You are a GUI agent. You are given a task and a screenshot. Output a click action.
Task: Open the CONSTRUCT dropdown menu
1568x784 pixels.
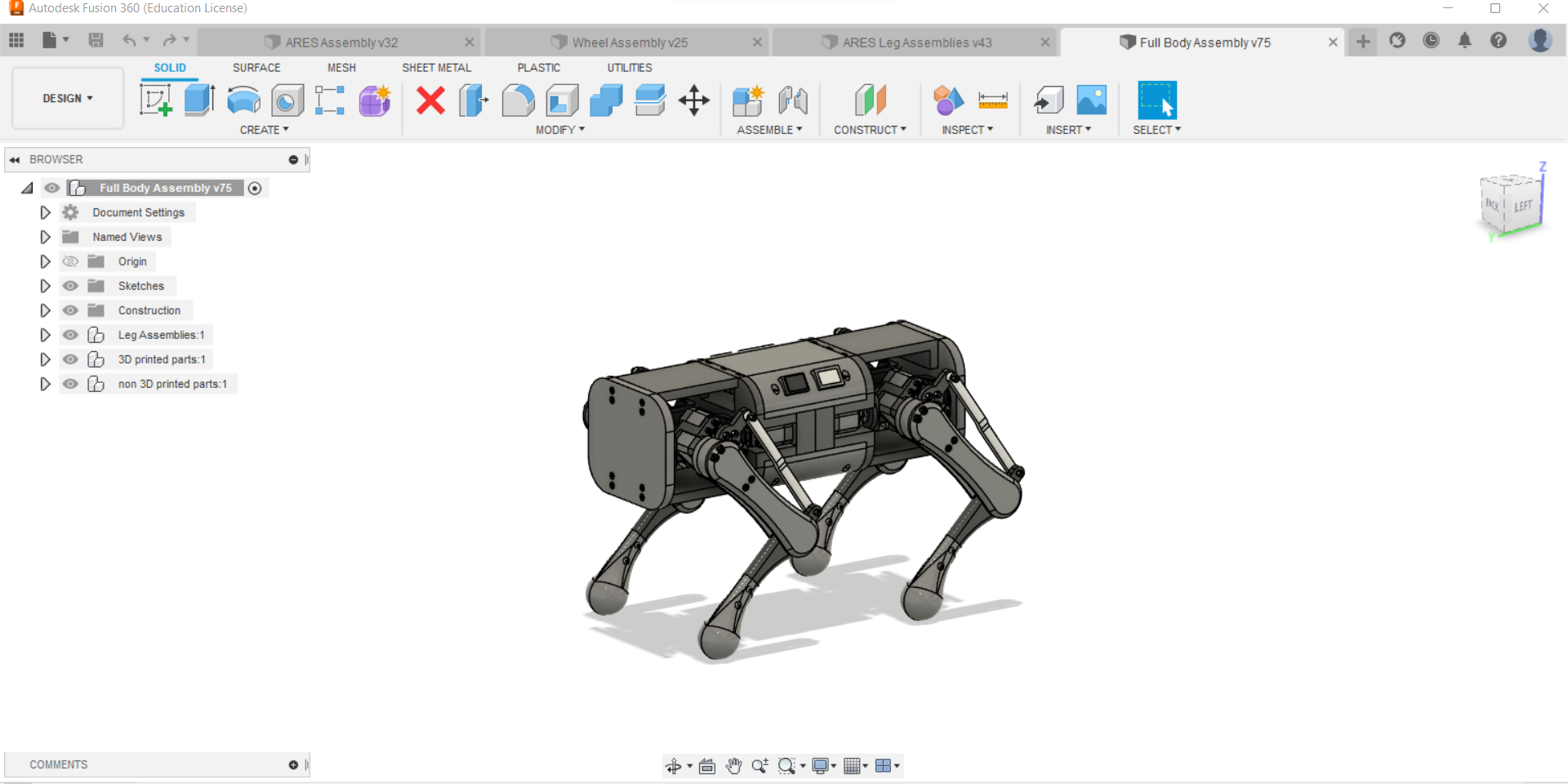click(x=871, y=129)
